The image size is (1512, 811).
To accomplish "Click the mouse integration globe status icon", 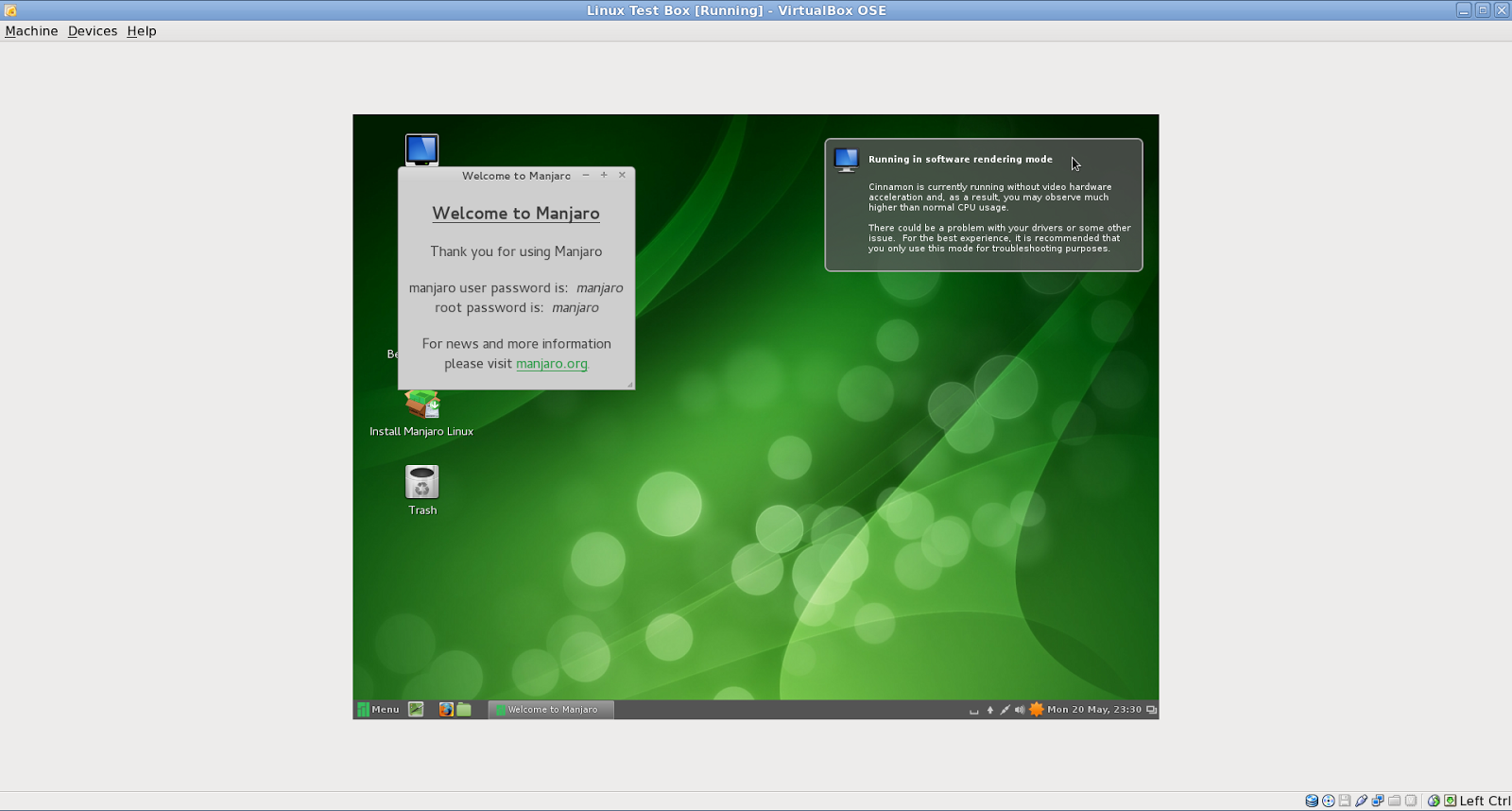I will tap(1434, 801).
